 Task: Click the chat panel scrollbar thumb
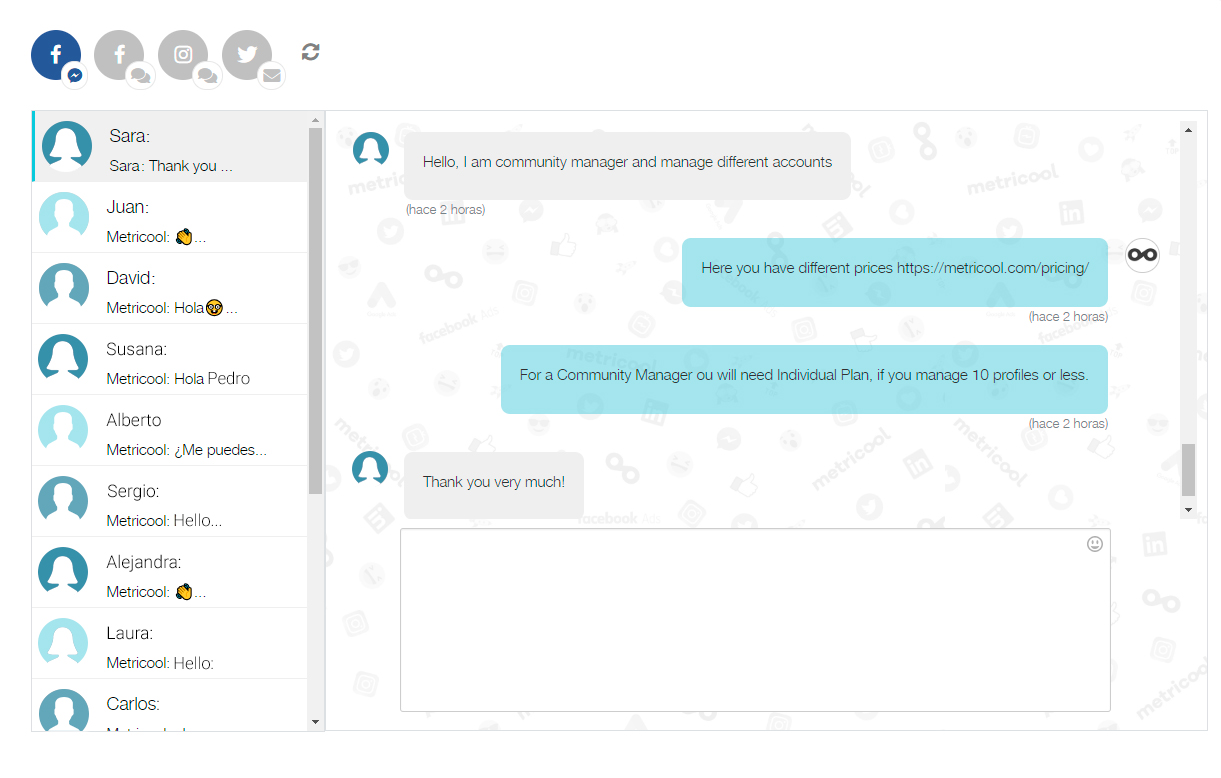1189,470
